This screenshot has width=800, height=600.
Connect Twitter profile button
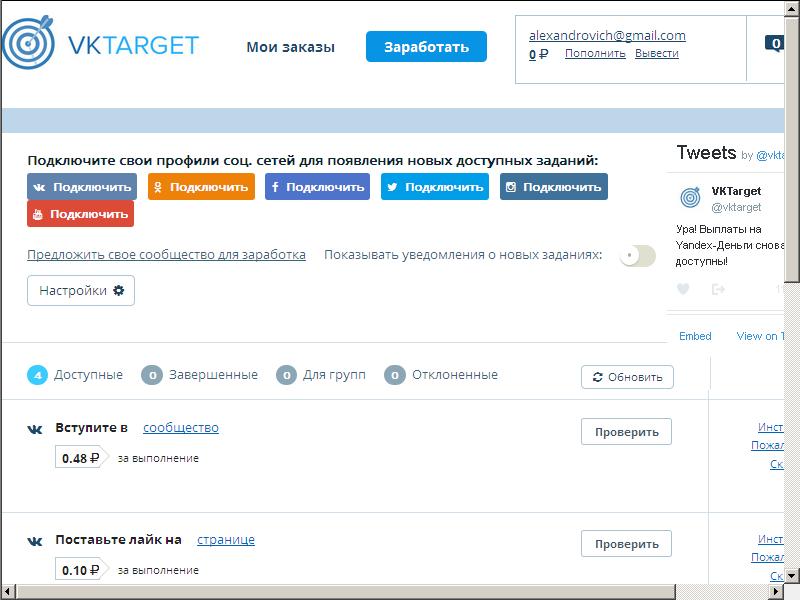click(x=435, y=187)
